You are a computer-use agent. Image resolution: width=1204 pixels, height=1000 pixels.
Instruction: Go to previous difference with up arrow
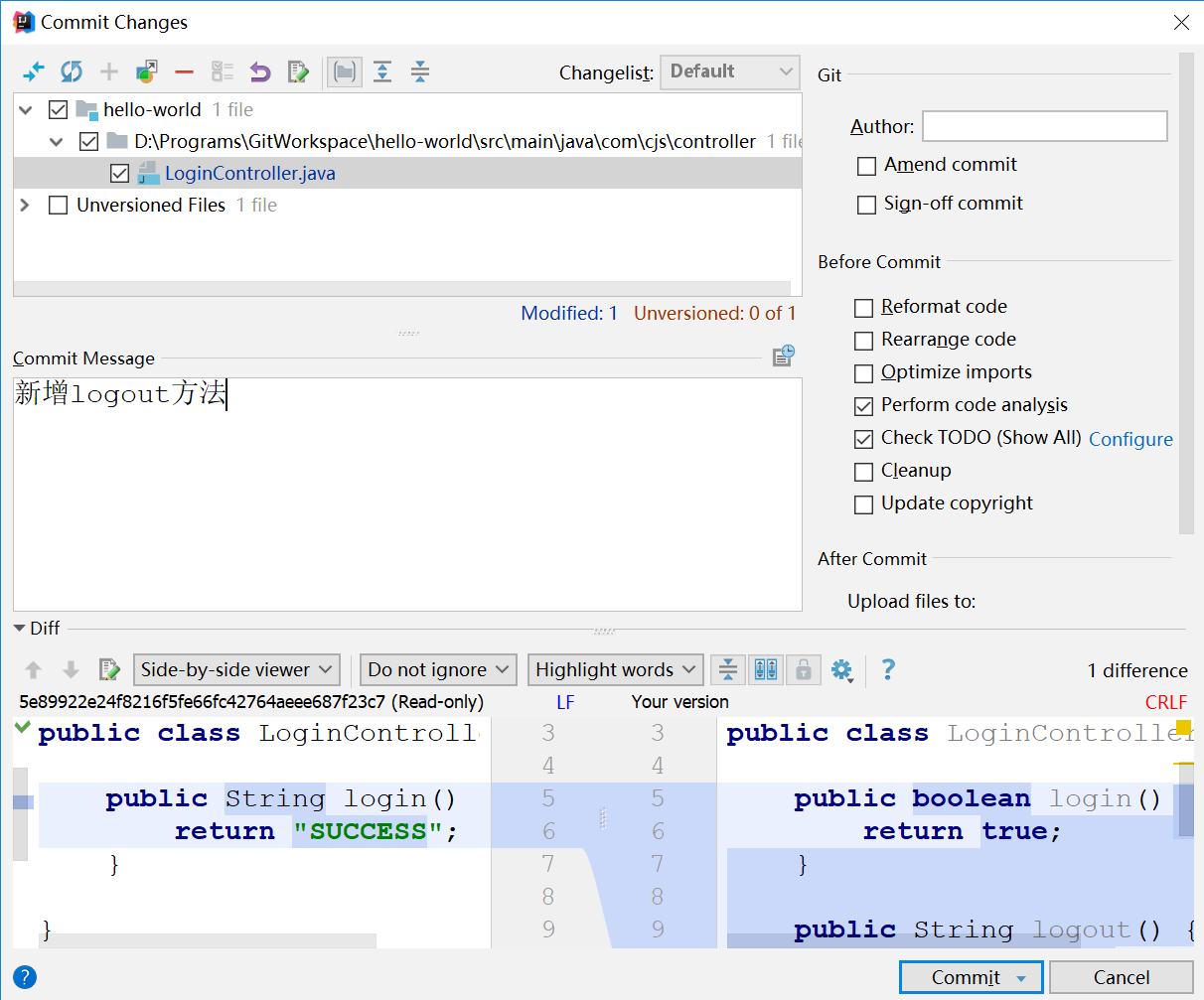pos(34,670)
